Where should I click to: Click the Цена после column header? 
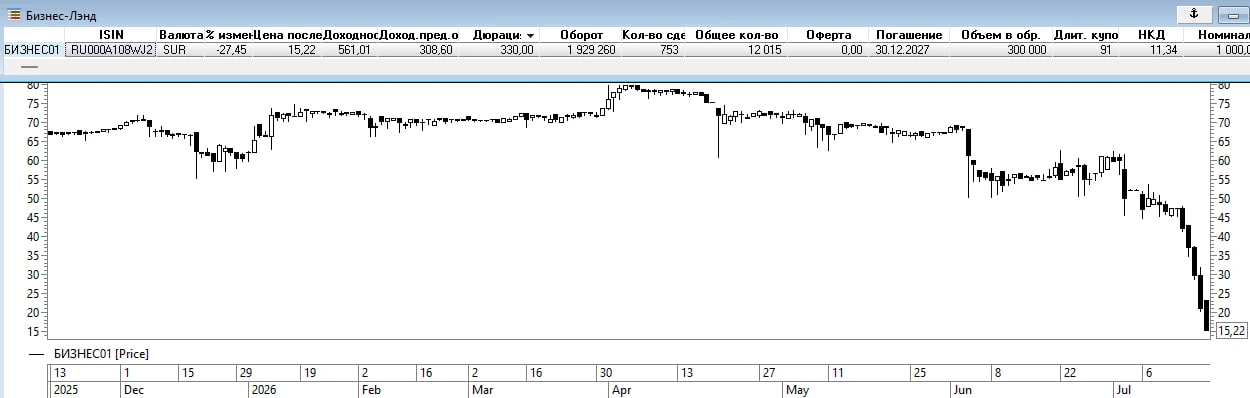(x=288, y=34)
